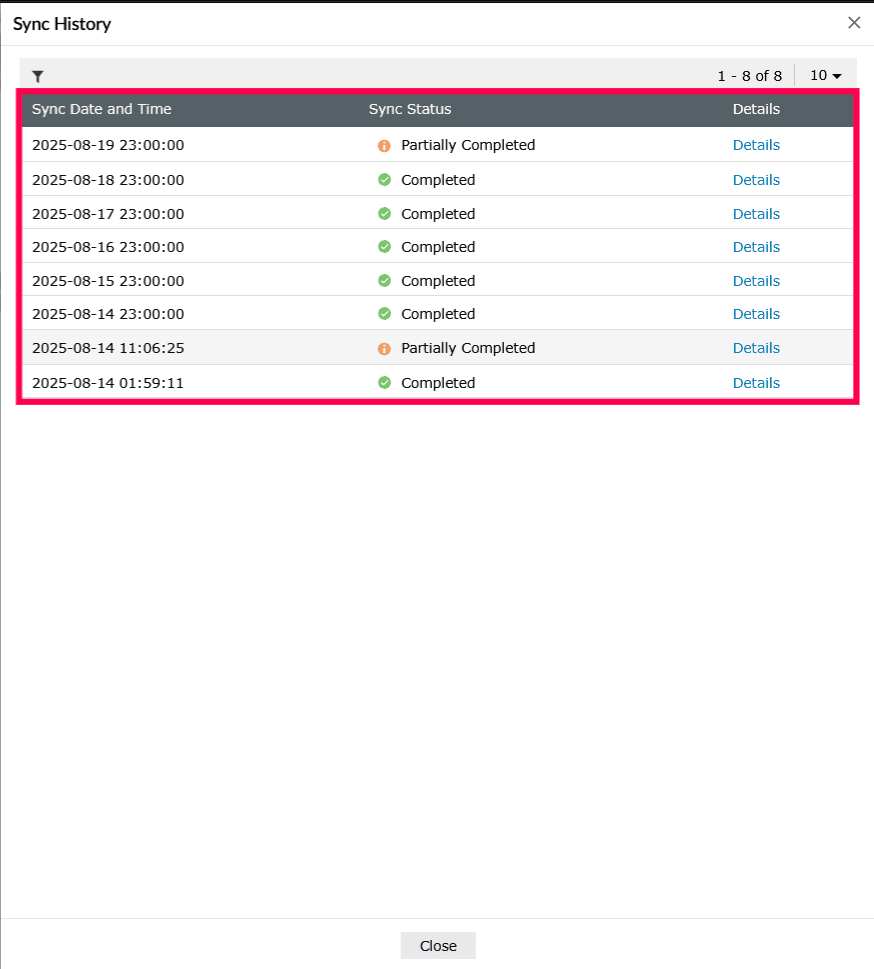874x969 pixels.
Task: Select the date cell 2025-08-17 23:00:00
Action: coord(108,214)
